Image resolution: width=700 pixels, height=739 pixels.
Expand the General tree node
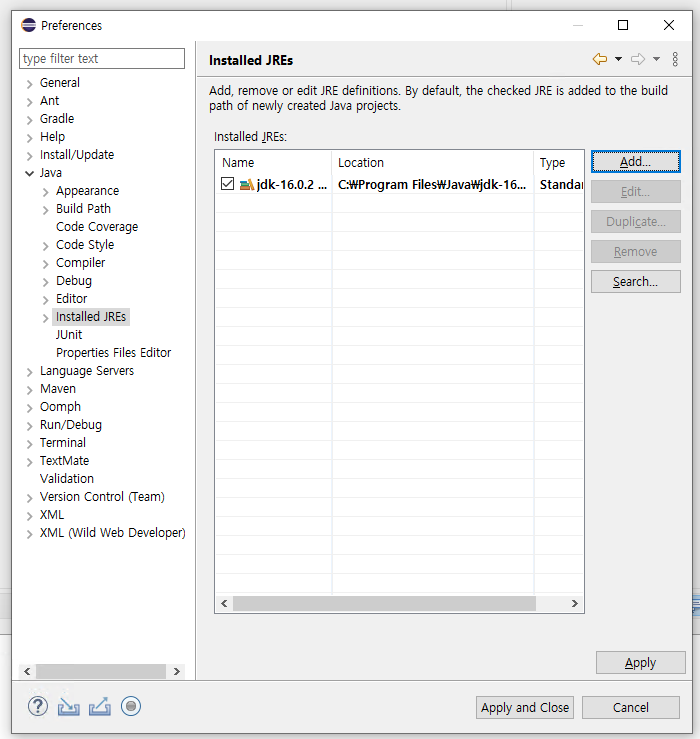(x=29, y=84)
